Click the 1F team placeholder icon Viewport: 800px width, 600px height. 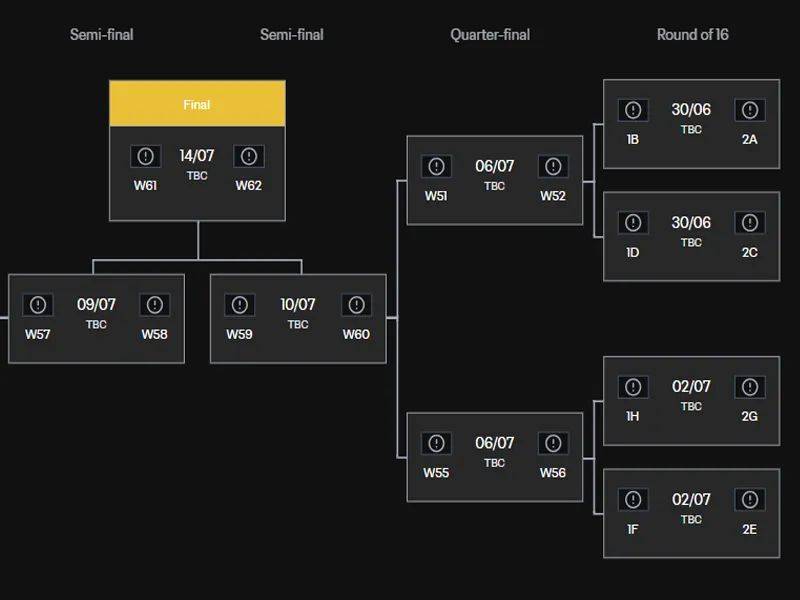click(633, 500)
